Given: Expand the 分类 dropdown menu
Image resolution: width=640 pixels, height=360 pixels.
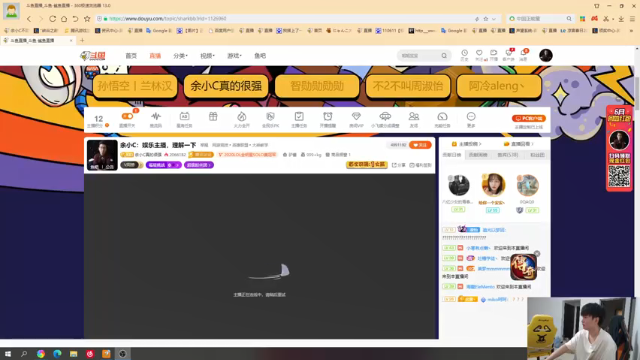Looking at the screenshot, I should 180,56.
